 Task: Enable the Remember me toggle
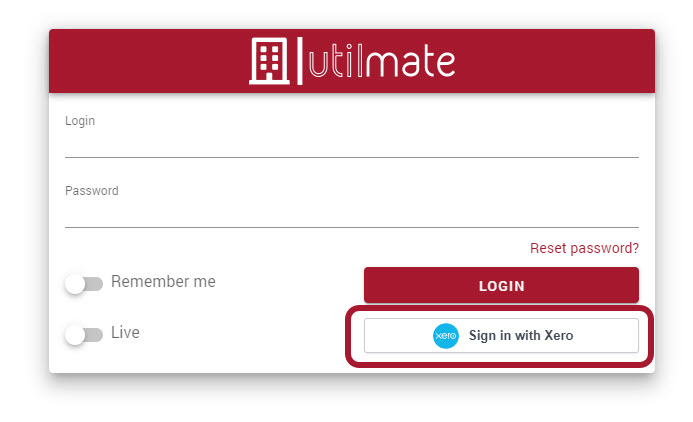(83, 284)
